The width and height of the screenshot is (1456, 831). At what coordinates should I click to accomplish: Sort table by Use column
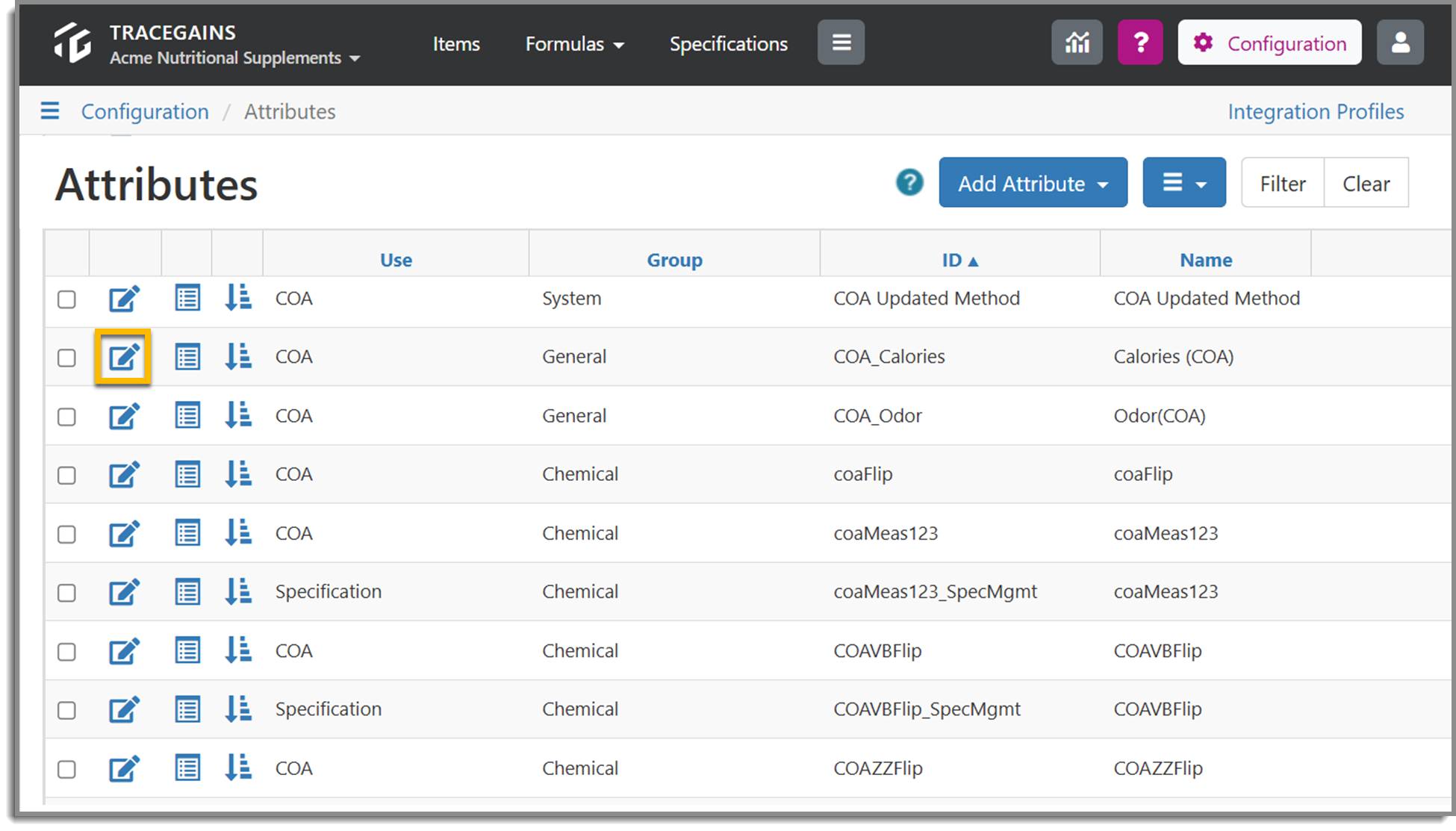click(396, 260)
